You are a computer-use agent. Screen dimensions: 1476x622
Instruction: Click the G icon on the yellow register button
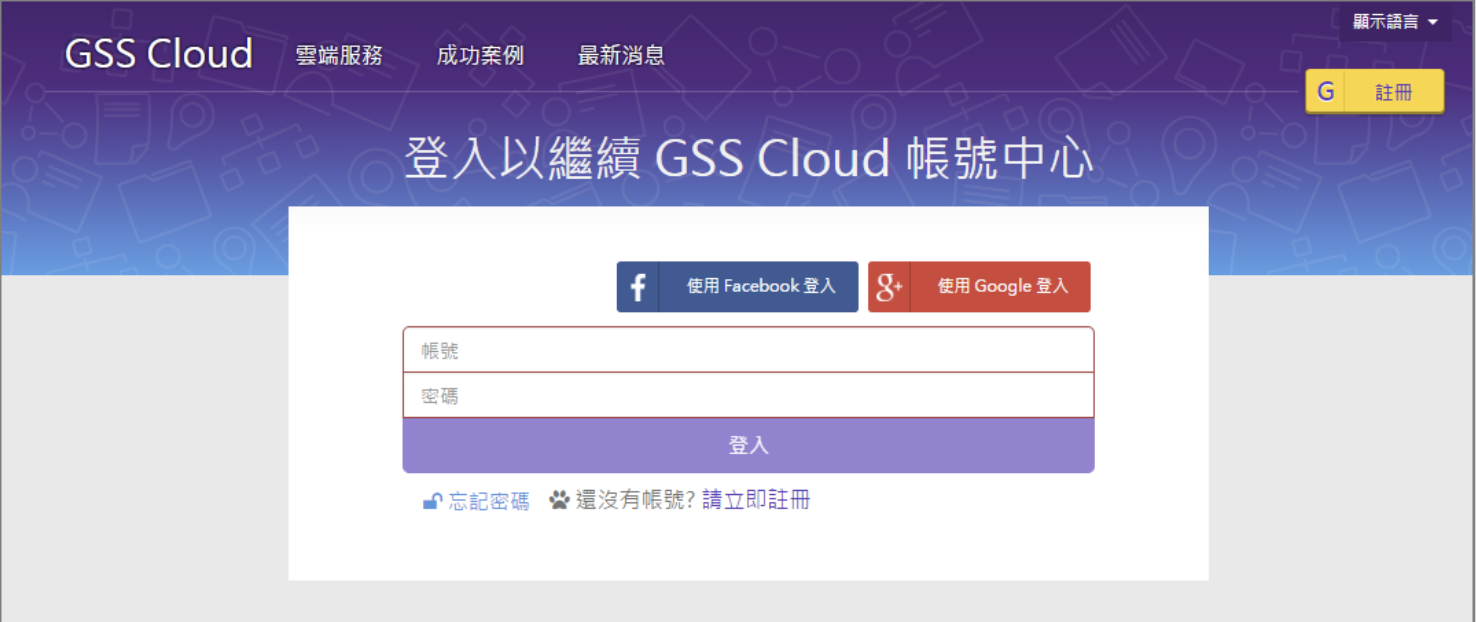pyautogui.click(x=1326, y=92)
